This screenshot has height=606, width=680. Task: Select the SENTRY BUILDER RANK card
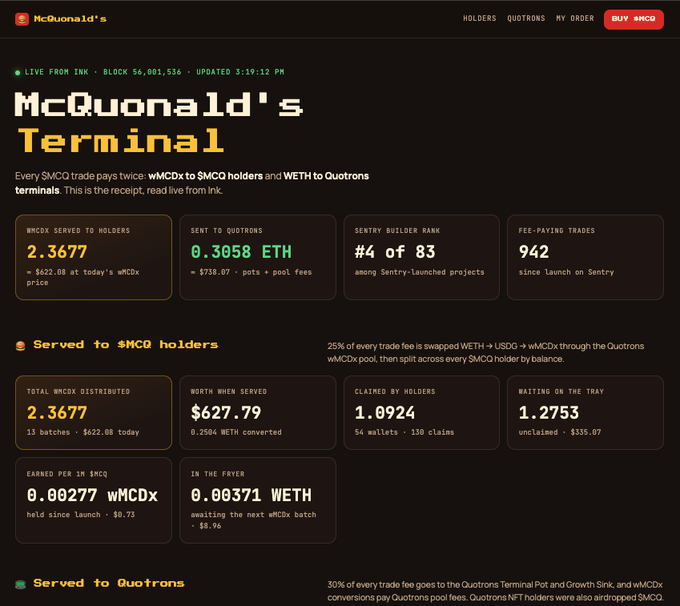[x=422, y=257]
